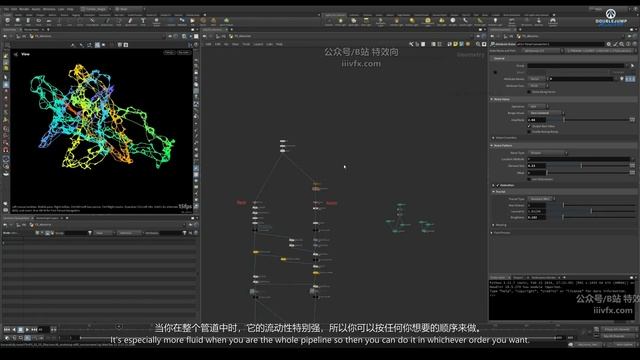Open the Range Values dropdown
The image size is (640, 360).
[x=546, y=113]
